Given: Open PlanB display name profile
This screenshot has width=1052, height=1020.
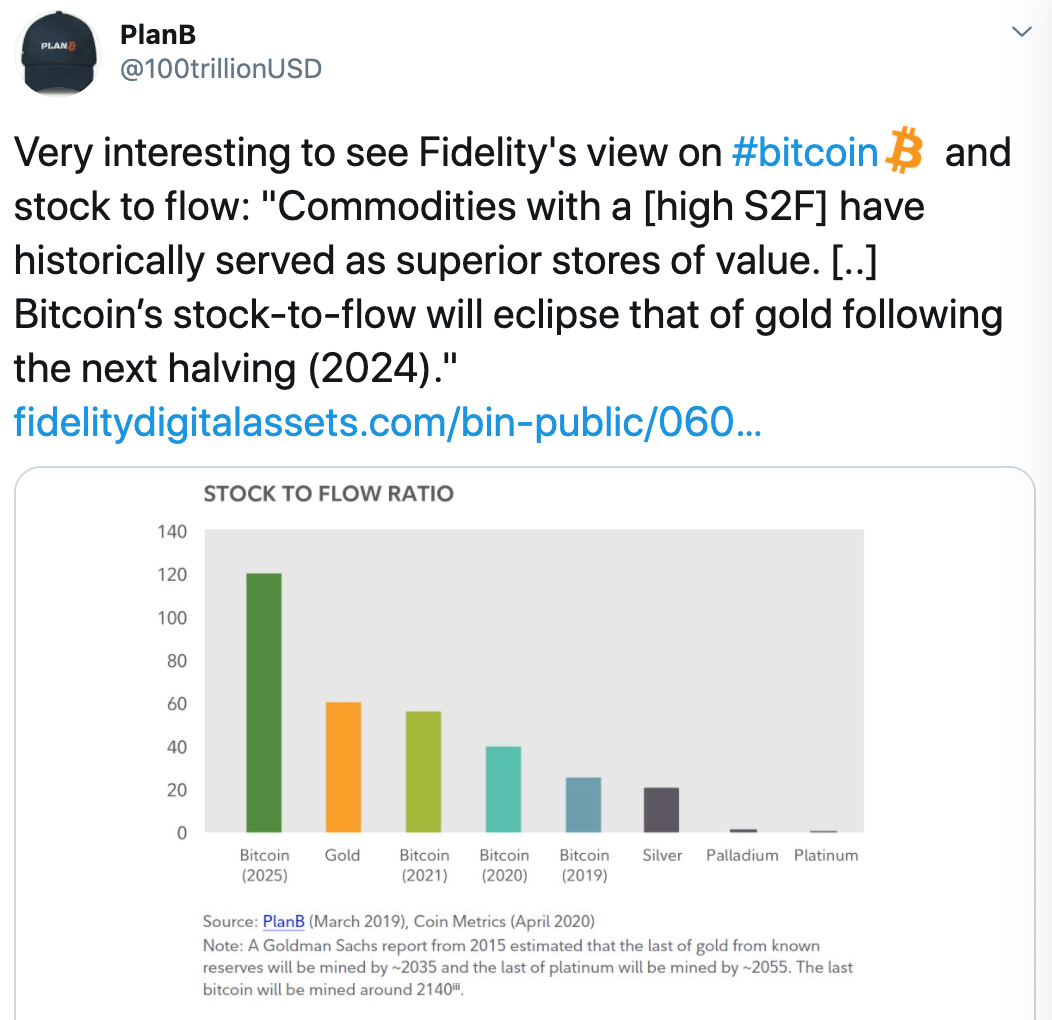Looking at the screenshot, I should tap(158, 34).
